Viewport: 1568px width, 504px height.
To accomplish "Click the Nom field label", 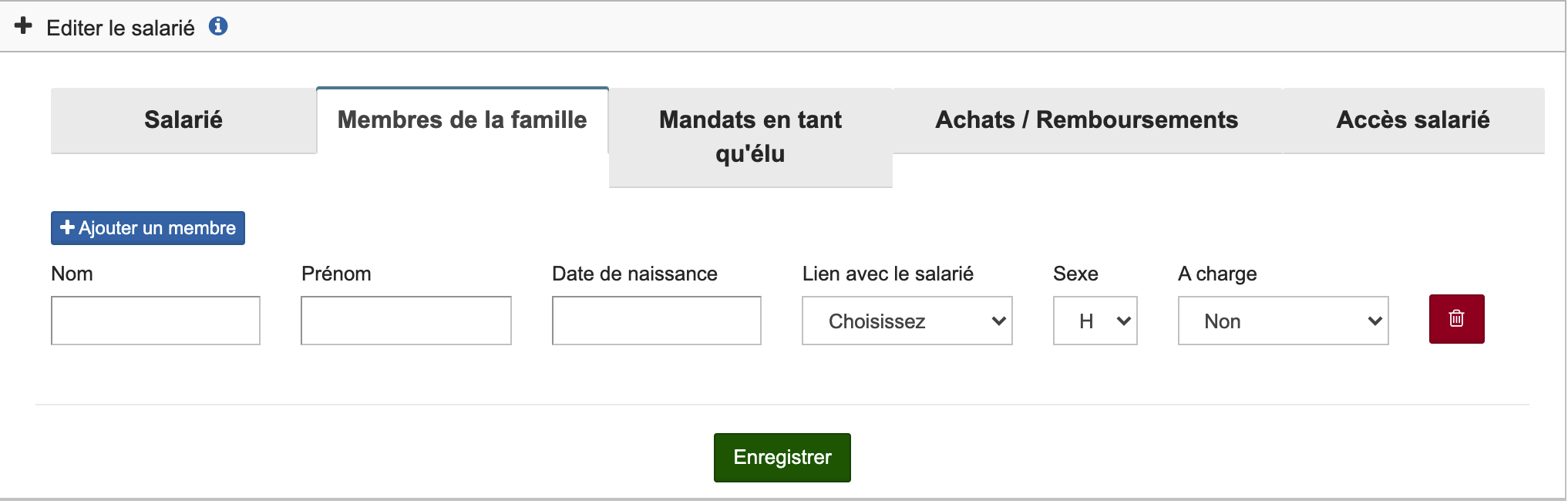I will coord(72,274).
